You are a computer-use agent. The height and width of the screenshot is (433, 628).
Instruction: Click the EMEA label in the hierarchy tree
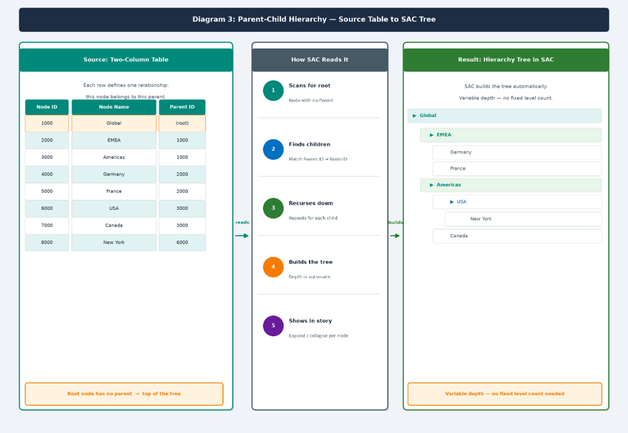(x=444, y=135)
